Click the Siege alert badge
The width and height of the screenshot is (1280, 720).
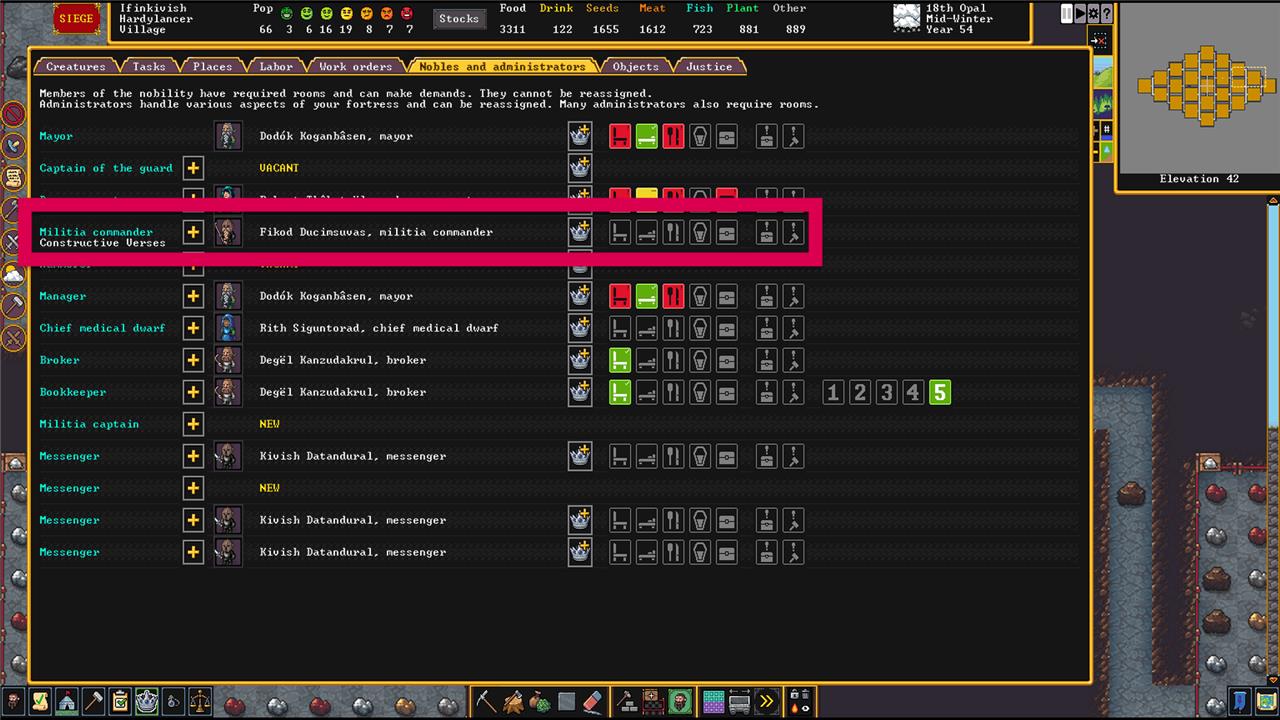(x=75, y=18)
